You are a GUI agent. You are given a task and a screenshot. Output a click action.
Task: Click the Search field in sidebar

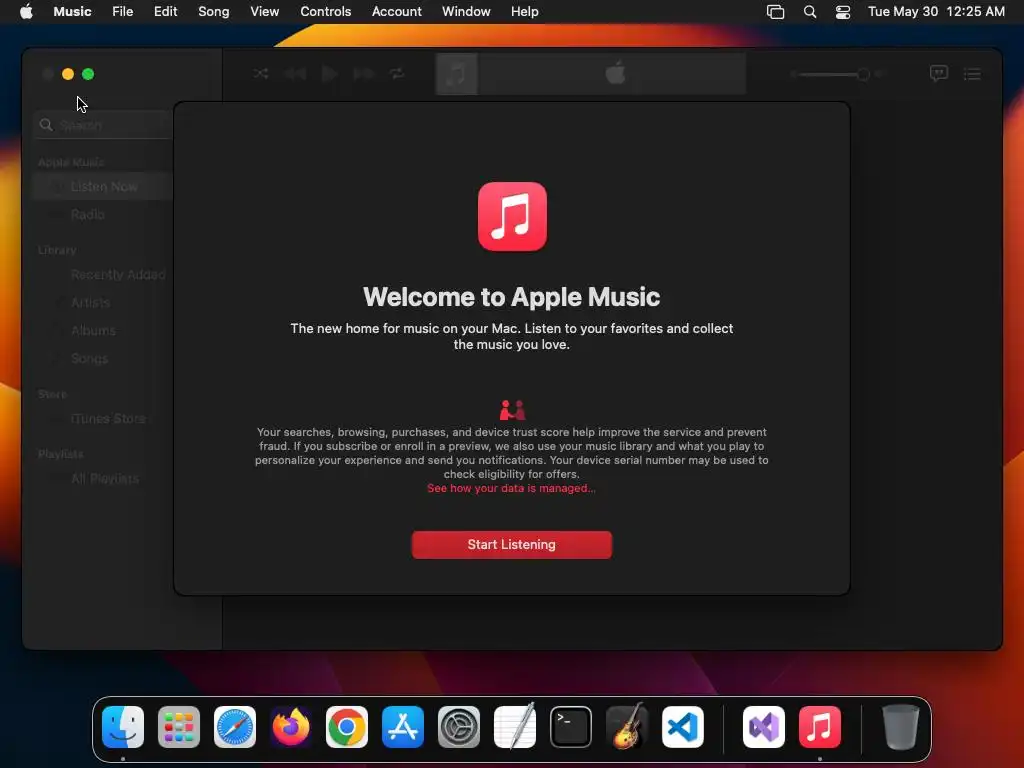pos(104,125)
